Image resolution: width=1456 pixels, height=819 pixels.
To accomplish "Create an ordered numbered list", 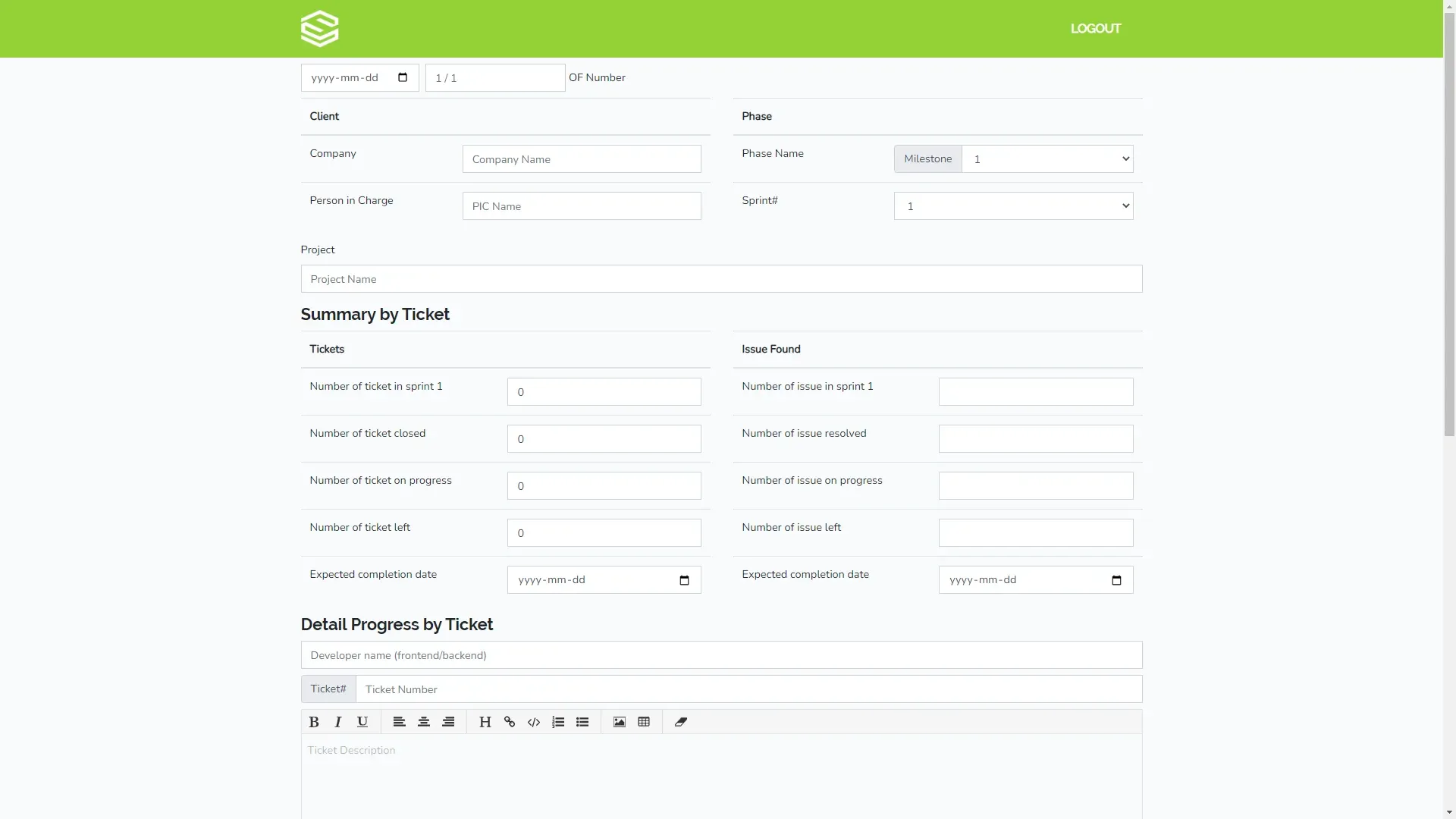I will [x=557, y=721].
